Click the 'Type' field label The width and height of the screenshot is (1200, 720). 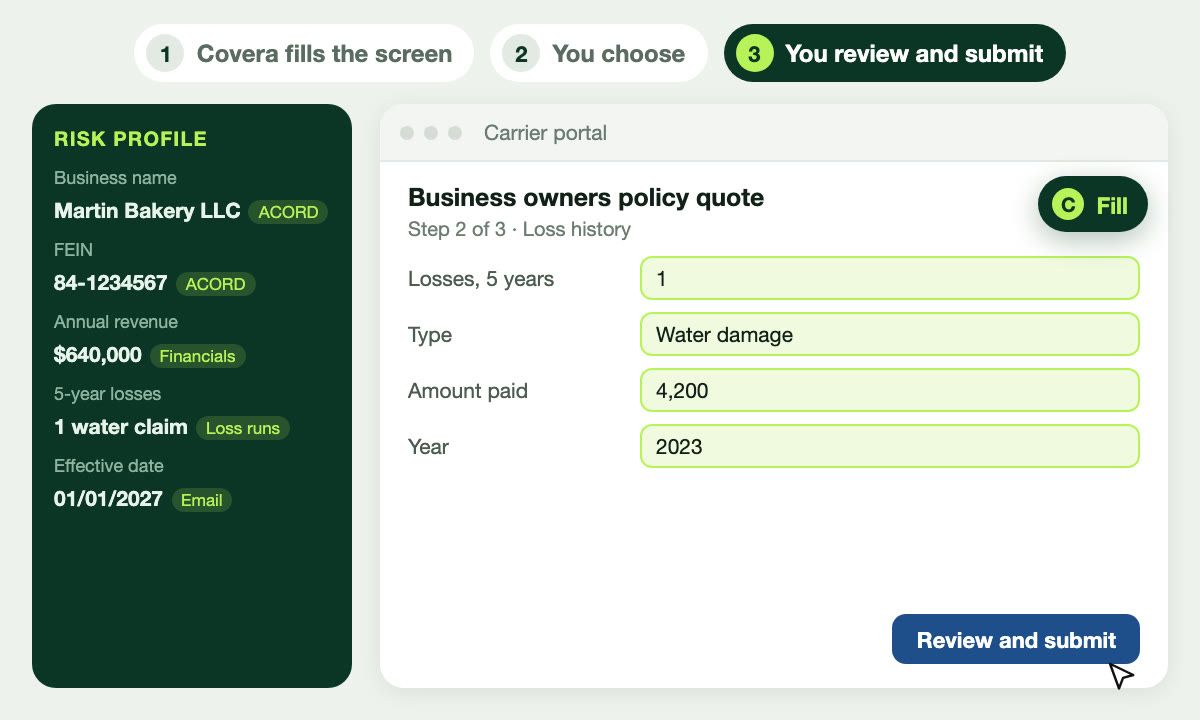(430, 336)
